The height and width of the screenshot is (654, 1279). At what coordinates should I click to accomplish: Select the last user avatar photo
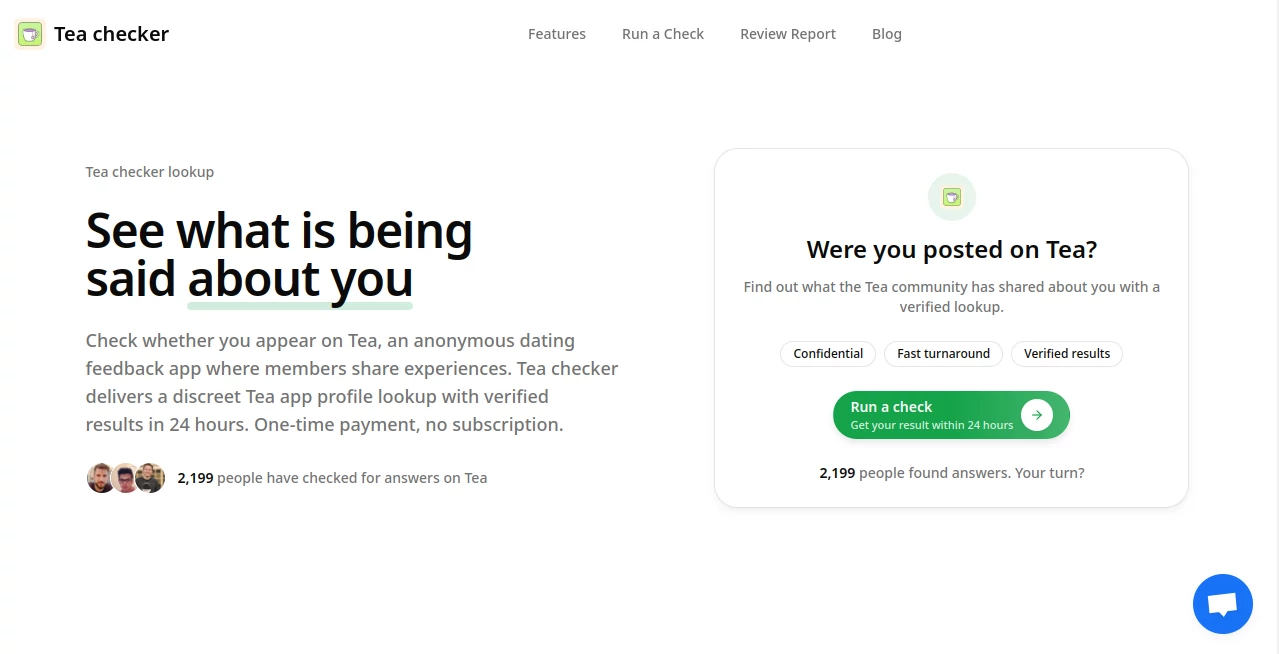(x=150, y=477)
